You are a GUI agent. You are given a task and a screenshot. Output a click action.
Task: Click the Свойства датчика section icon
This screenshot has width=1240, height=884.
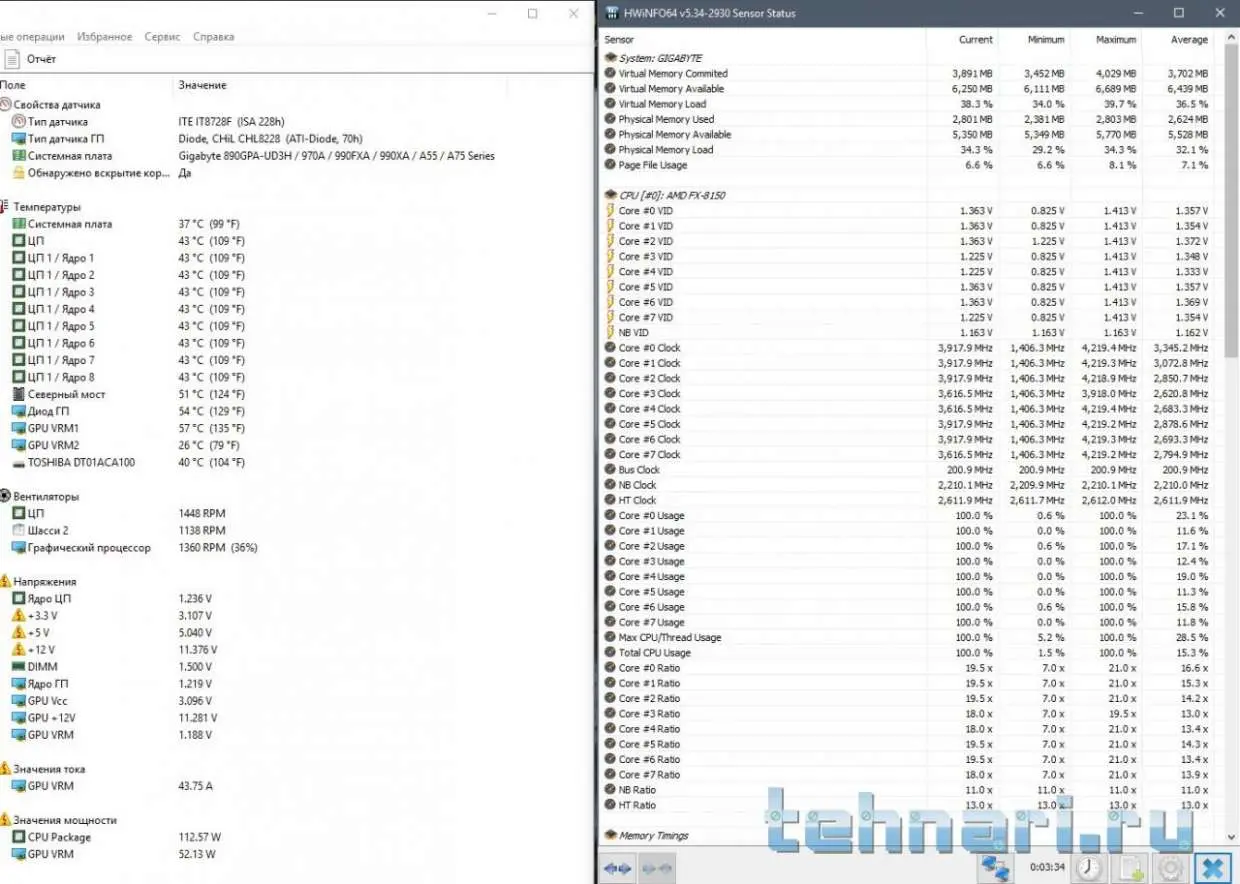click(6, 104)
